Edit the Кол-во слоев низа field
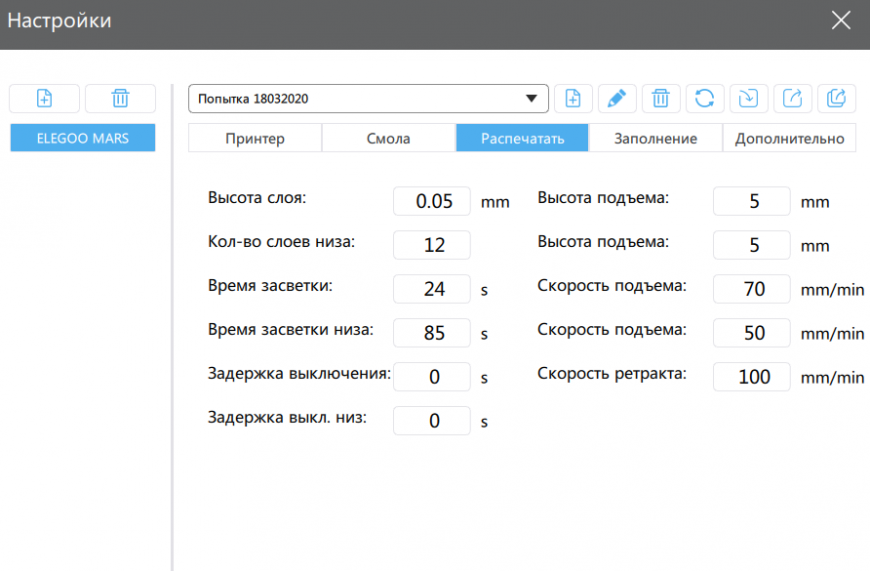Screen dimensions: 870x571 click(x=432, y=245)
